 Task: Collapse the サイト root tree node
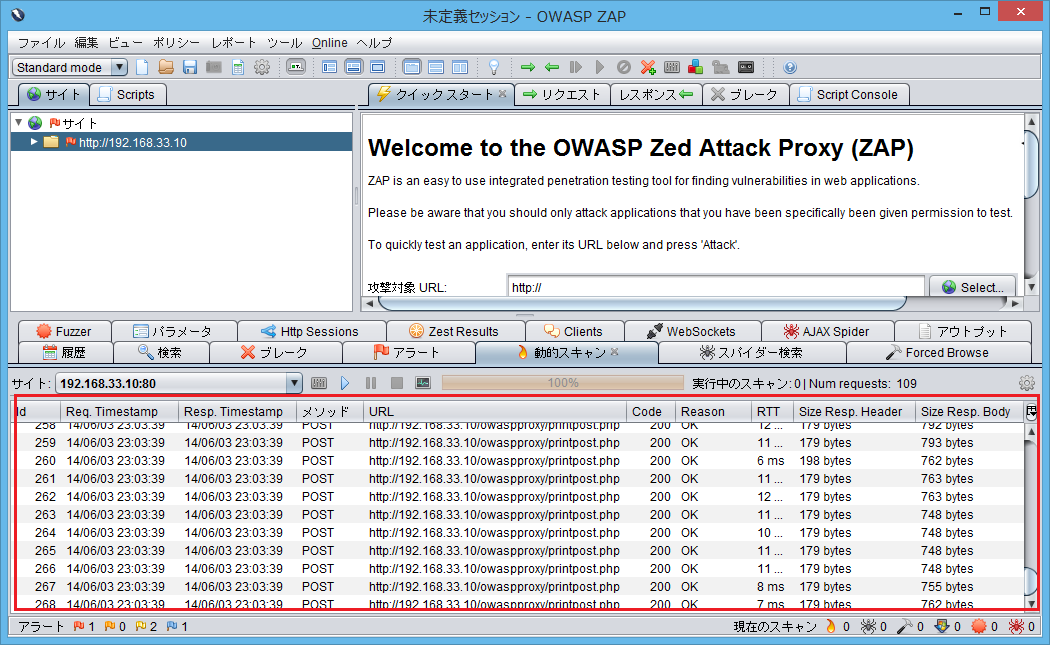[x=19, y=123]
